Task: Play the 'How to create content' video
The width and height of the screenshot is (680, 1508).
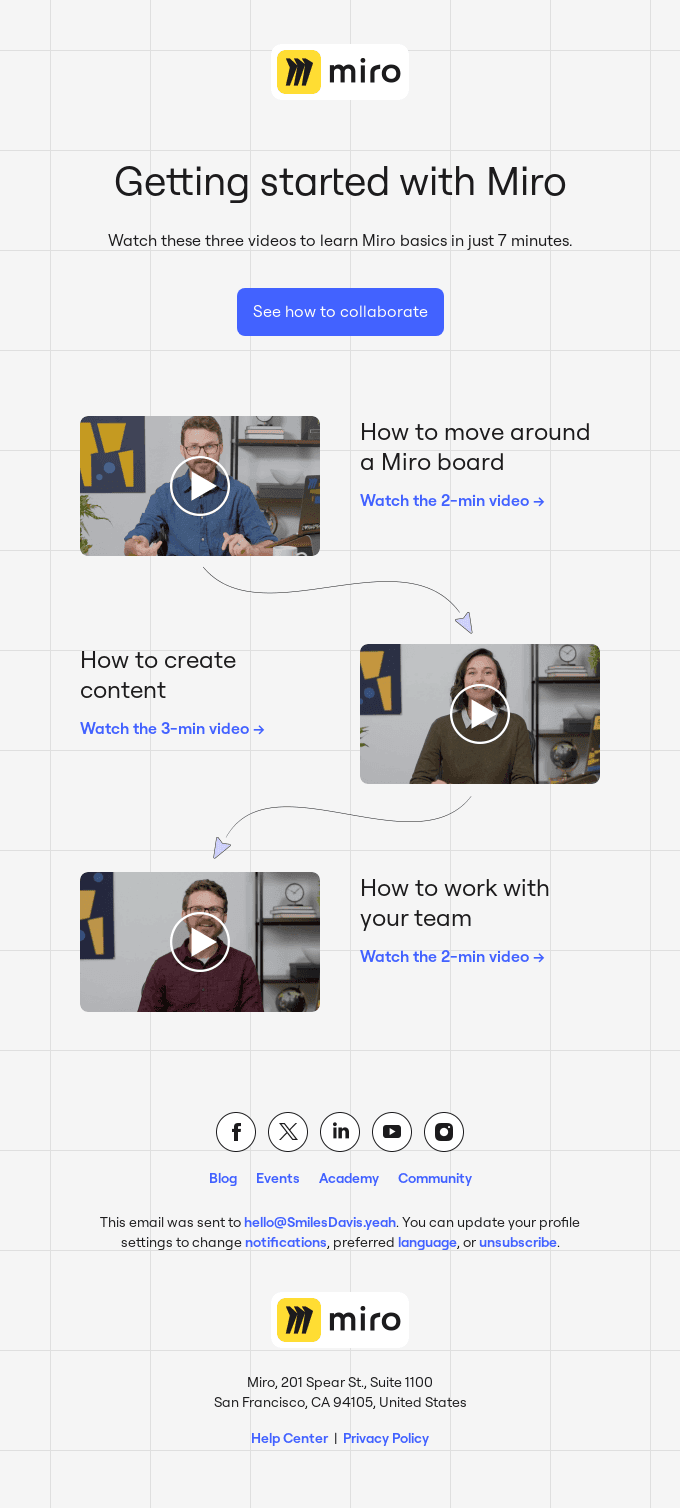Action: (x=480, y=714)
